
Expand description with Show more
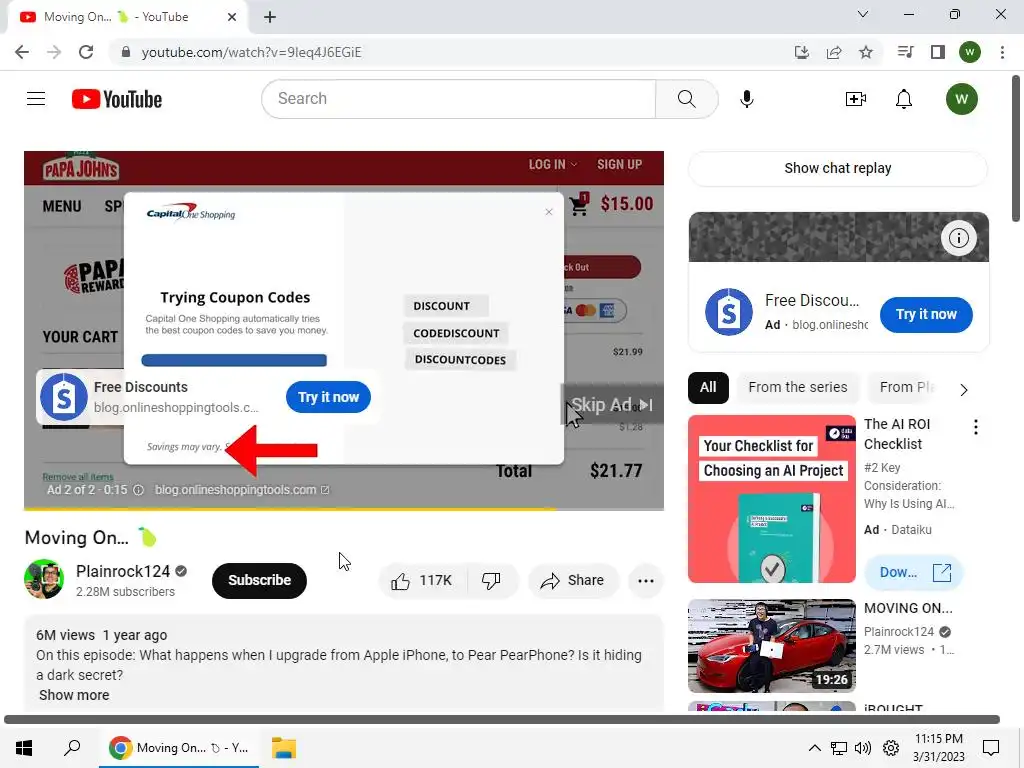pos(74,695)
